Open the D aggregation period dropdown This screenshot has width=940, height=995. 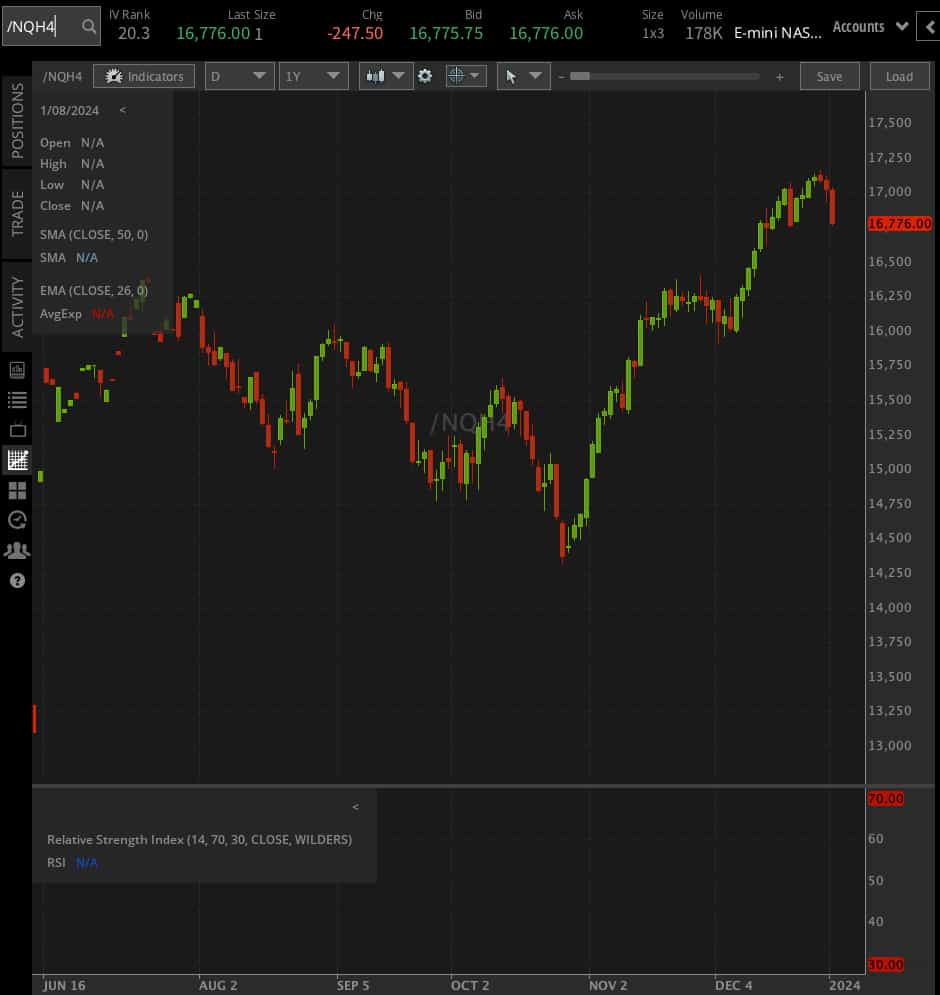tap(239, 76)
